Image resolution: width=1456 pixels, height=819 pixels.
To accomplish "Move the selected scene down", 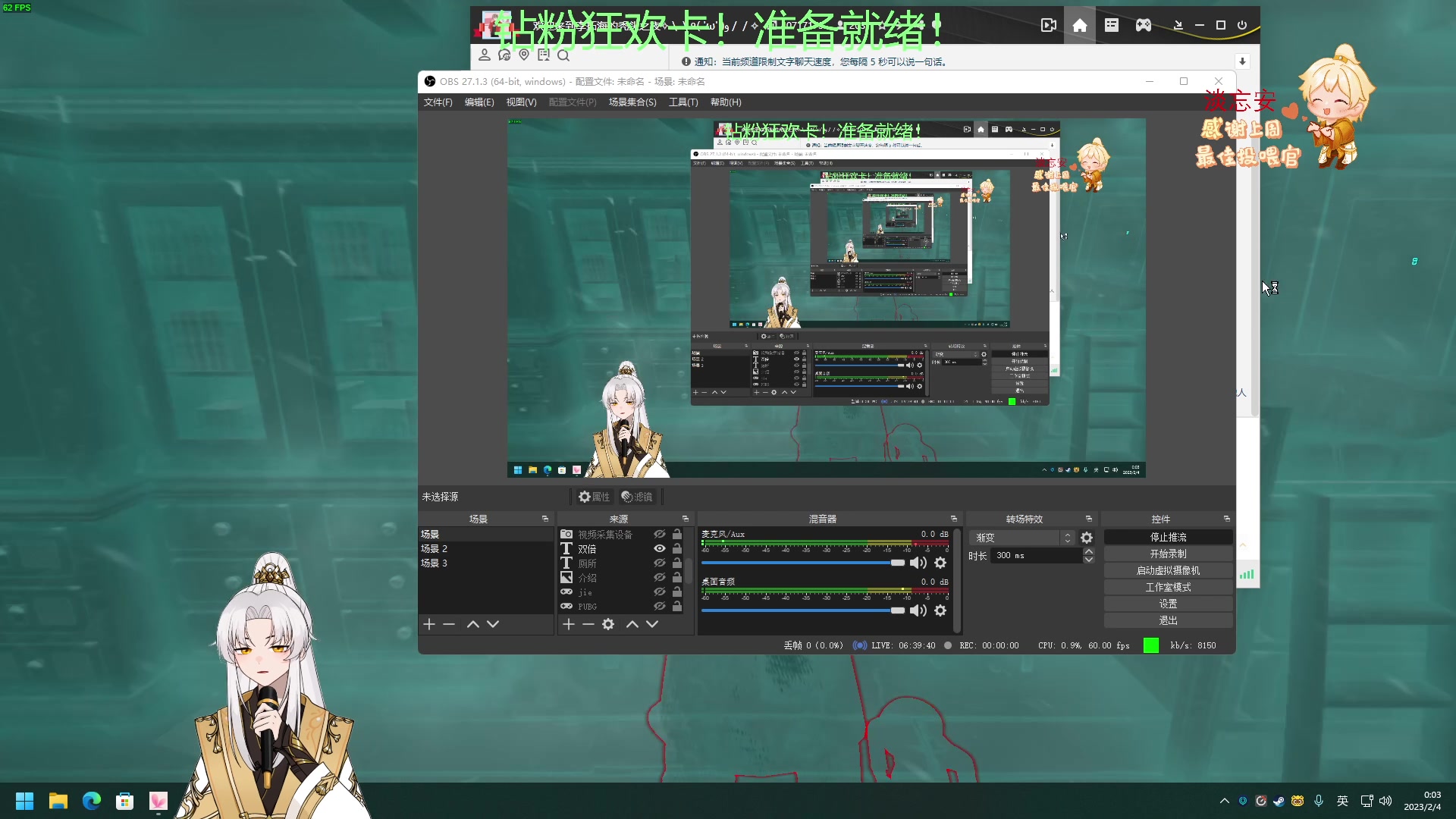I will point(493,624).
